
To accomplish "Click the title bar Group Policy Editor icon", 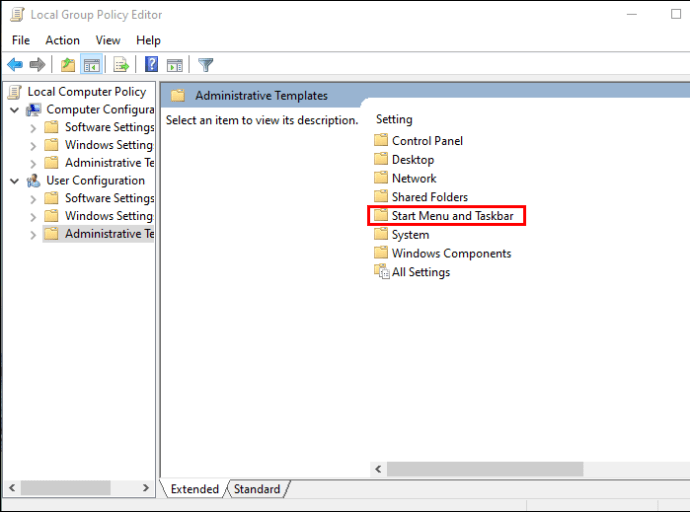I will (18, 15).
